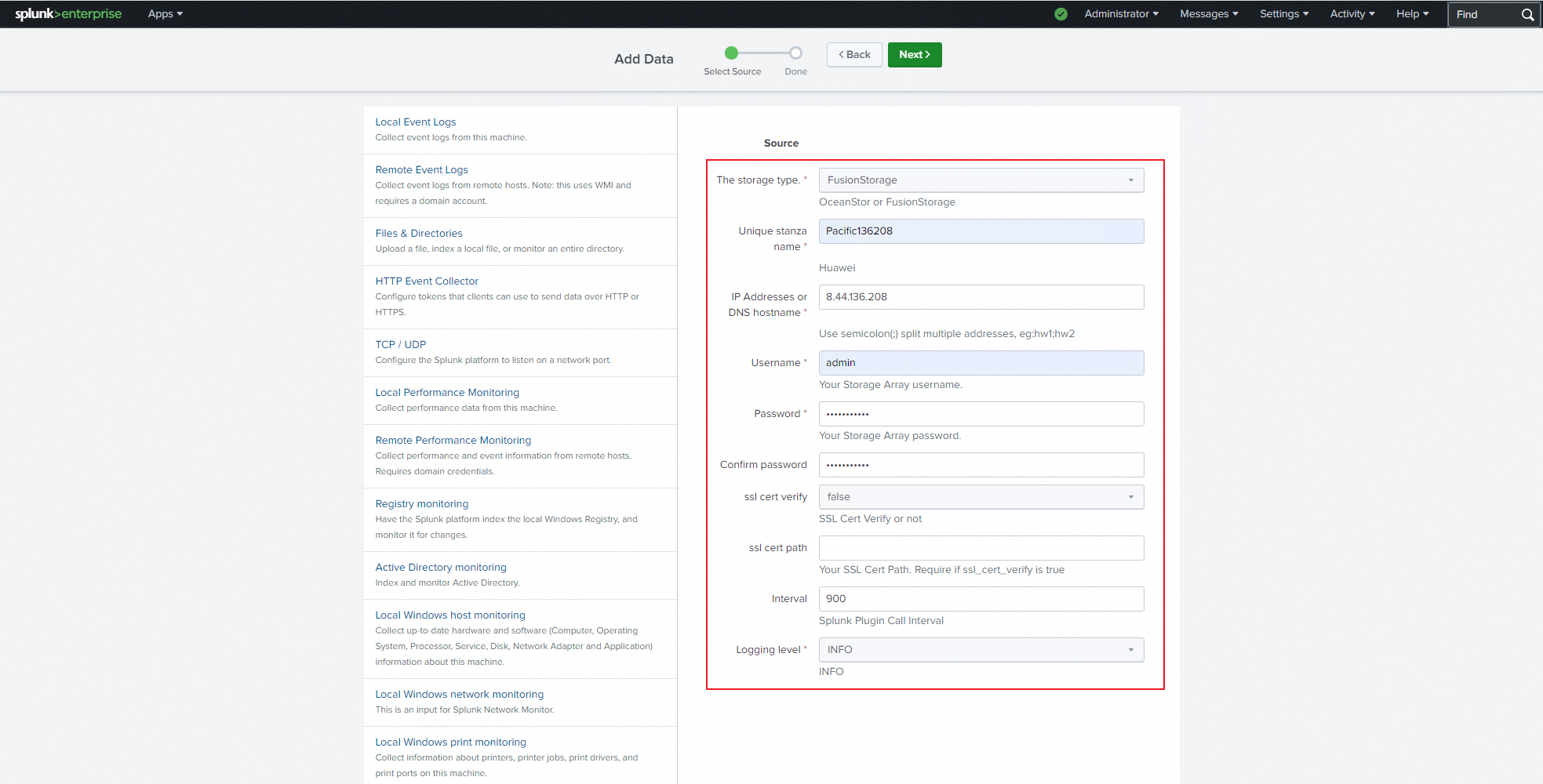Expand the Activity menu

tap(1352, 14)
